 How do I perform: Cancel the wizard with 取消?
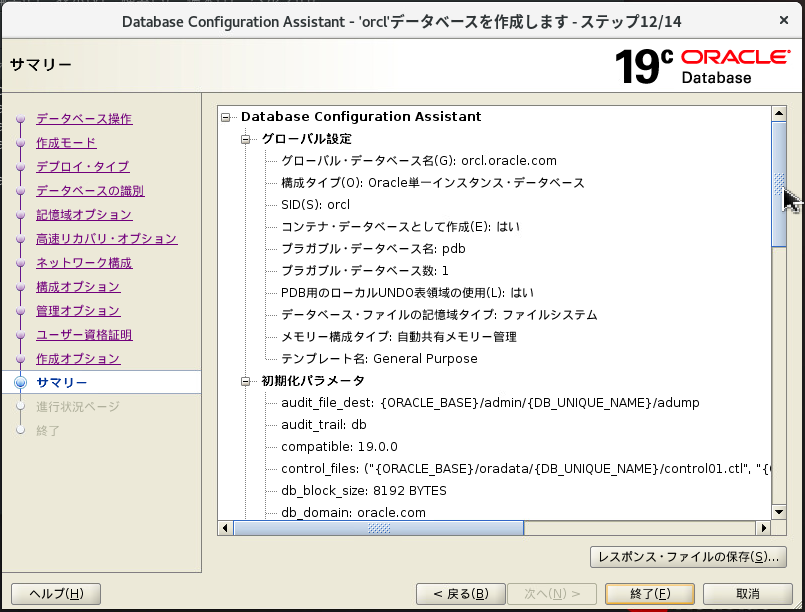pyautogui.click(x=748, y=594)
